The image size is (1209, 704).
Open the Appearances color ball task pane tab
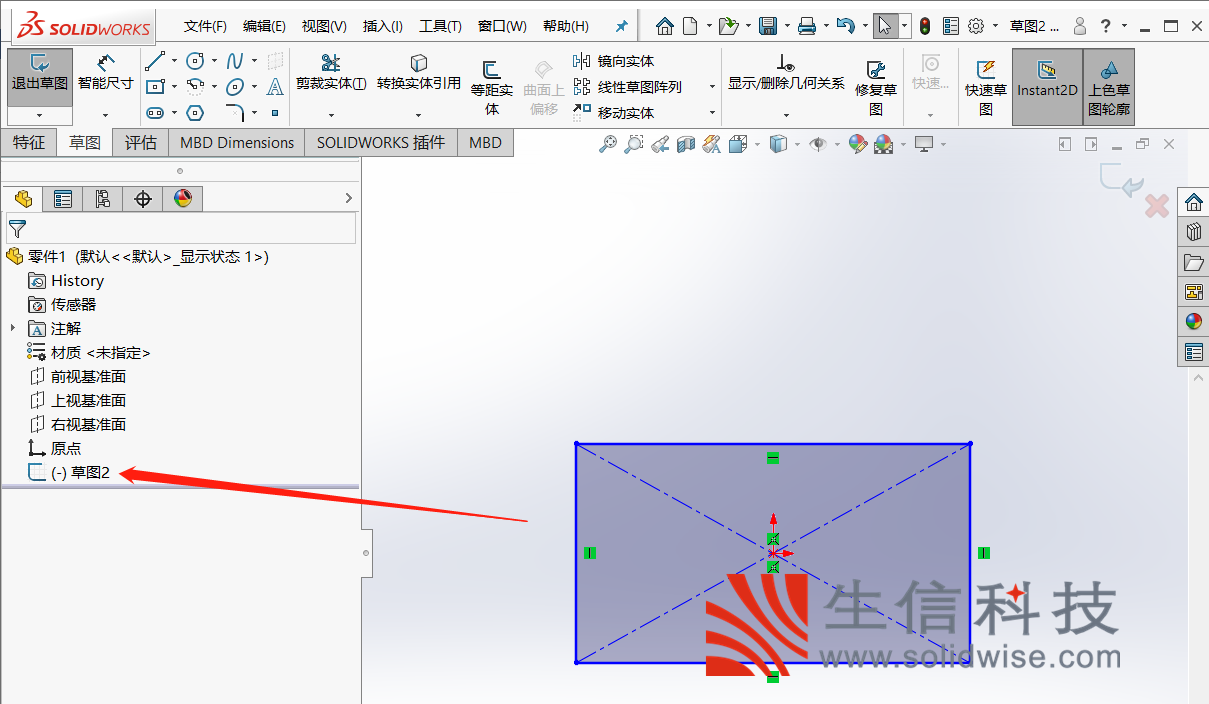(1193, 321)
